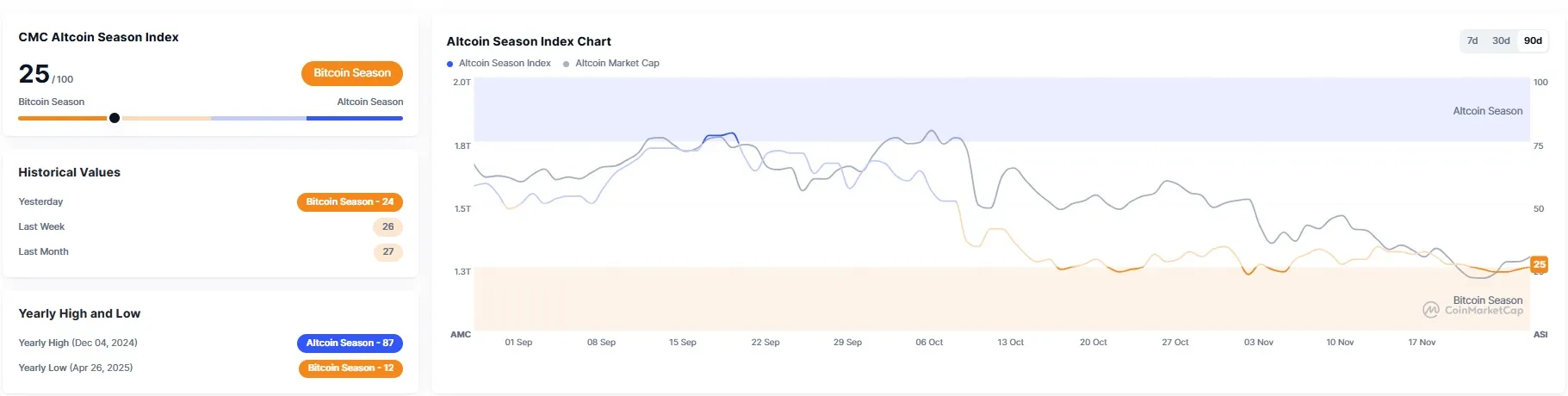Click the ASI axis label icon
This screenshot has height=396, width=1568.
[x=1540, y=334]
